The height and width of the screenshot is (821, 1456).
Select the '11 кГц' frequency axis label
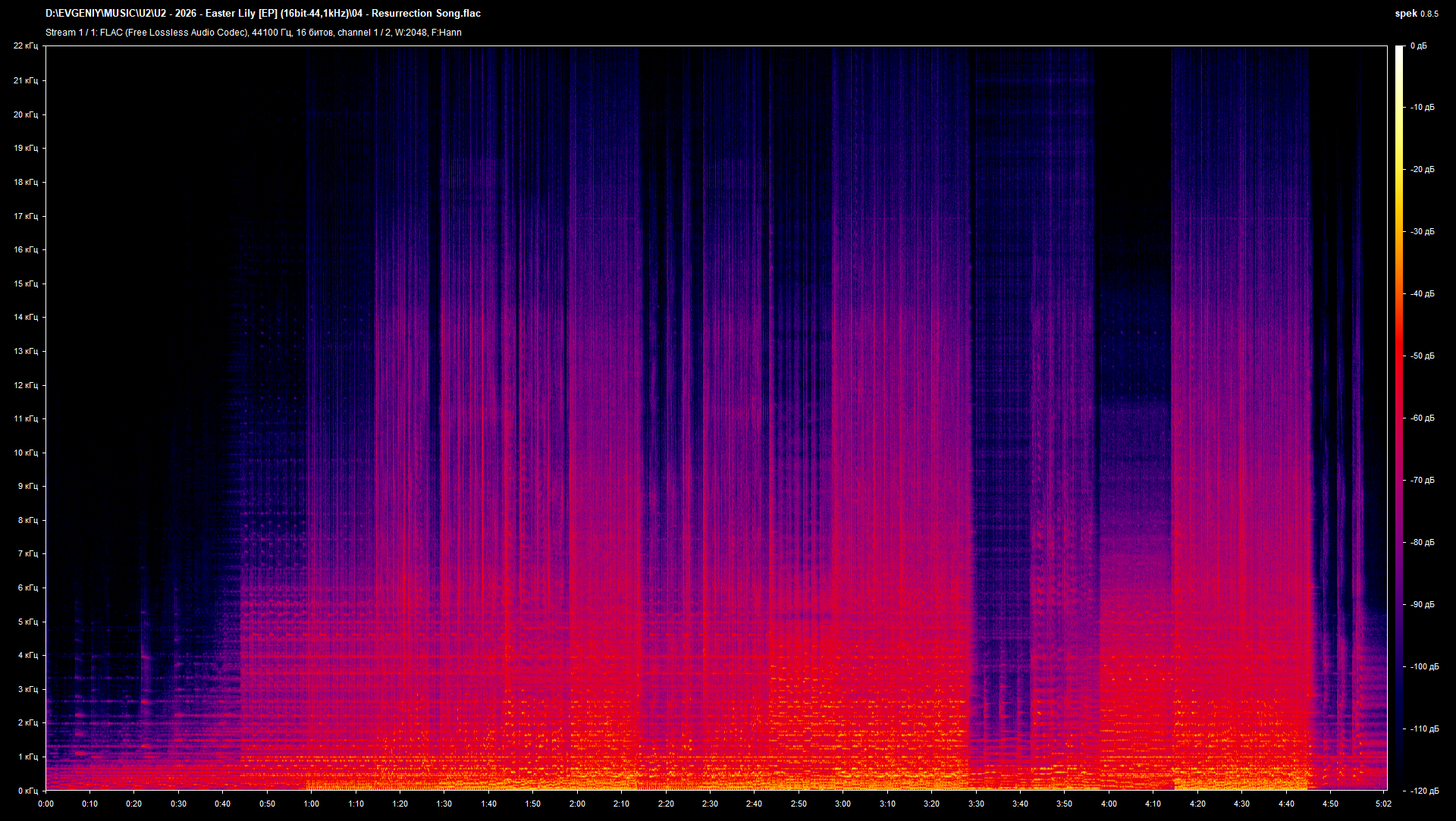(26, 418)
